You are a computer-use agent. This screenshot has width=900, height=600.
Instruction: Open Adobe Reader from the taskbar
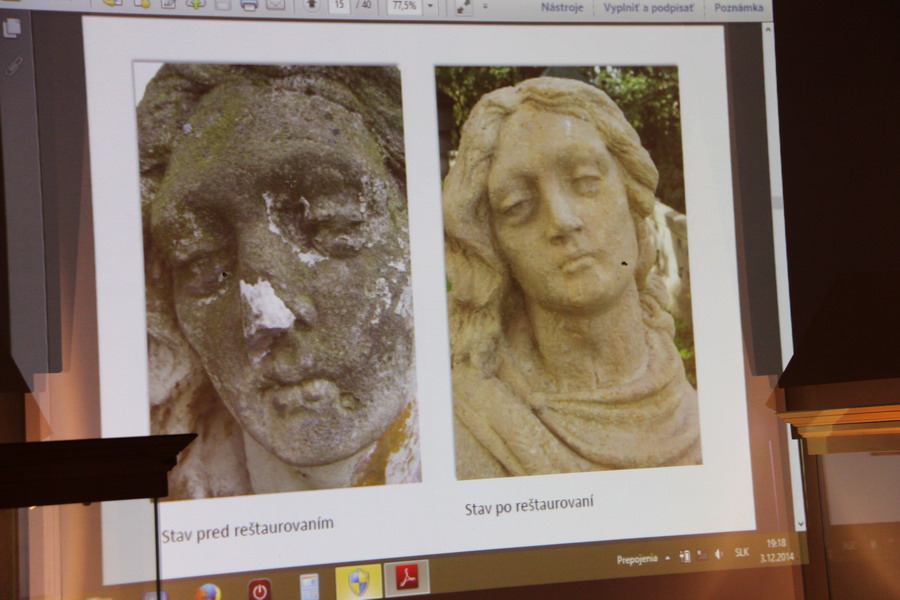point(407,578)
